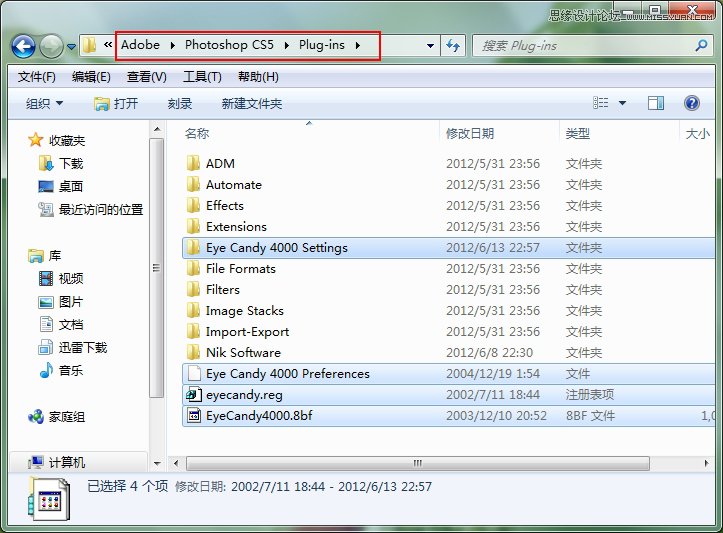Expand the arrow after Adobe breadcrumb
The height and width of the screenshot is (533, 723).
[x=172, y=45]
